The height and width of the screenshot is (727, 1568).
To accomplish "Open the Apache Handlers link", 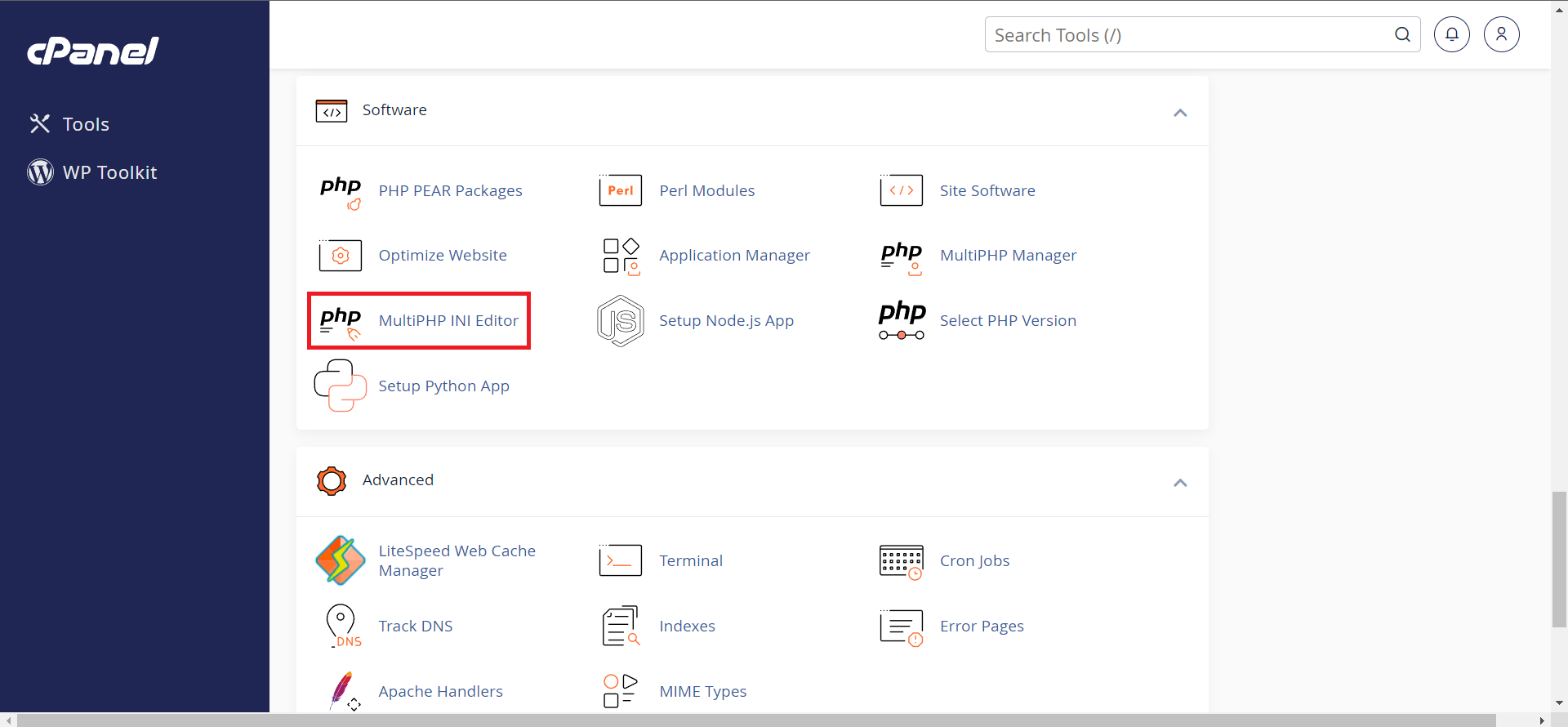I will click(x=440, y=692).
